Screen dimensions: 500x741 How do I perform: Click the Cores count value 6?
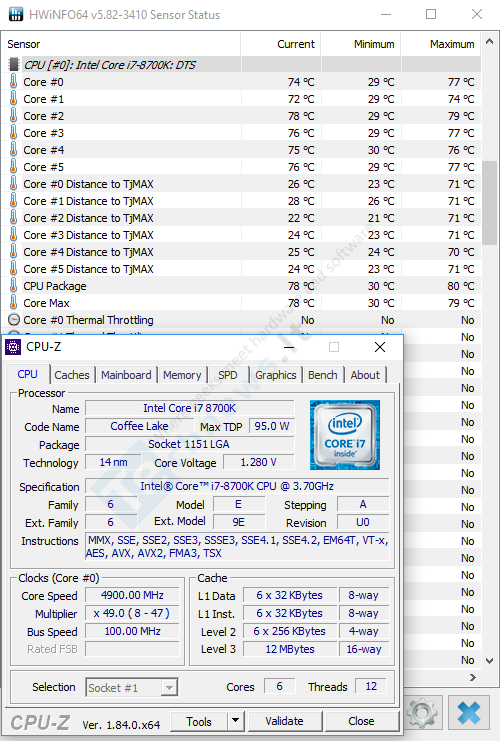click(279, 686)
